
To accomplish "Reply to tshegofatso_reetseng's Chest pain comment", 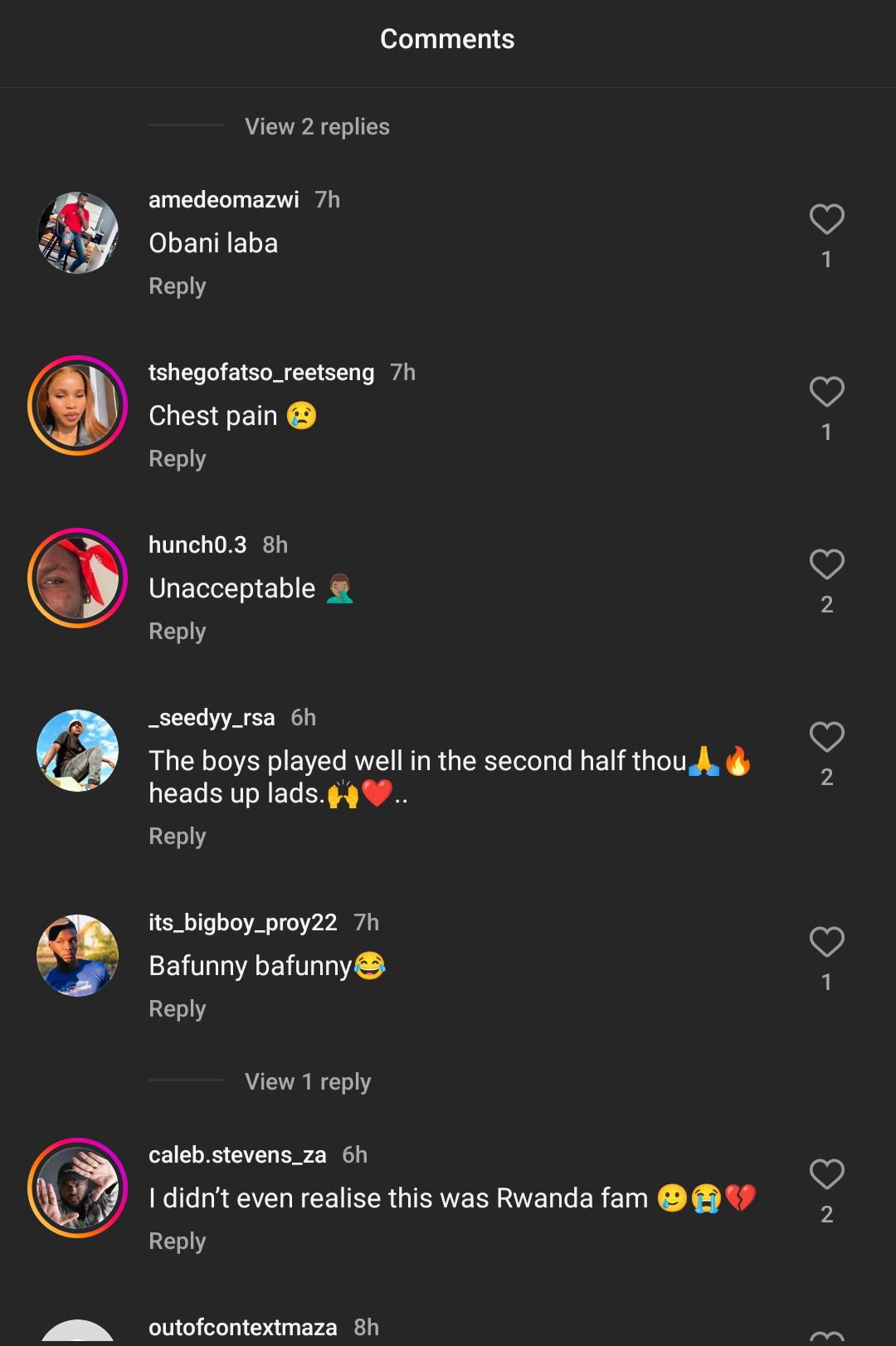I will click(x=177, y=459).
